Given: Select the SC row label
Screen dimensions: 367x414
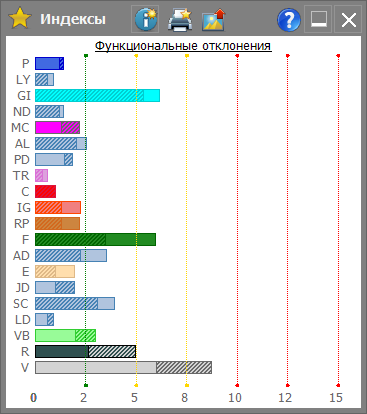Looking at the screenshot, I should [x=21, y=303].
